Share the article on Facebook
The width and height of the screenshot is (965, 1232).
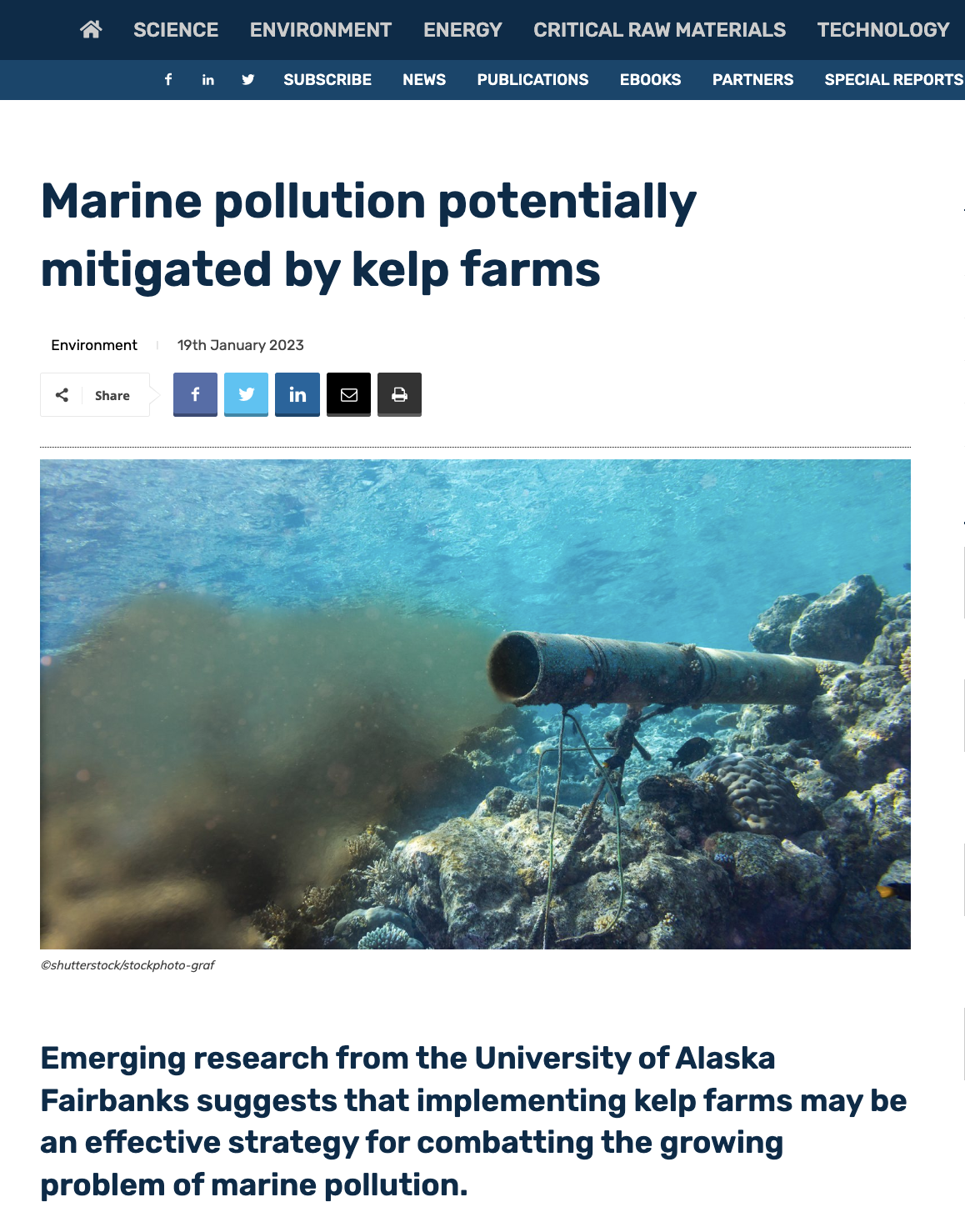pos(195,394)
